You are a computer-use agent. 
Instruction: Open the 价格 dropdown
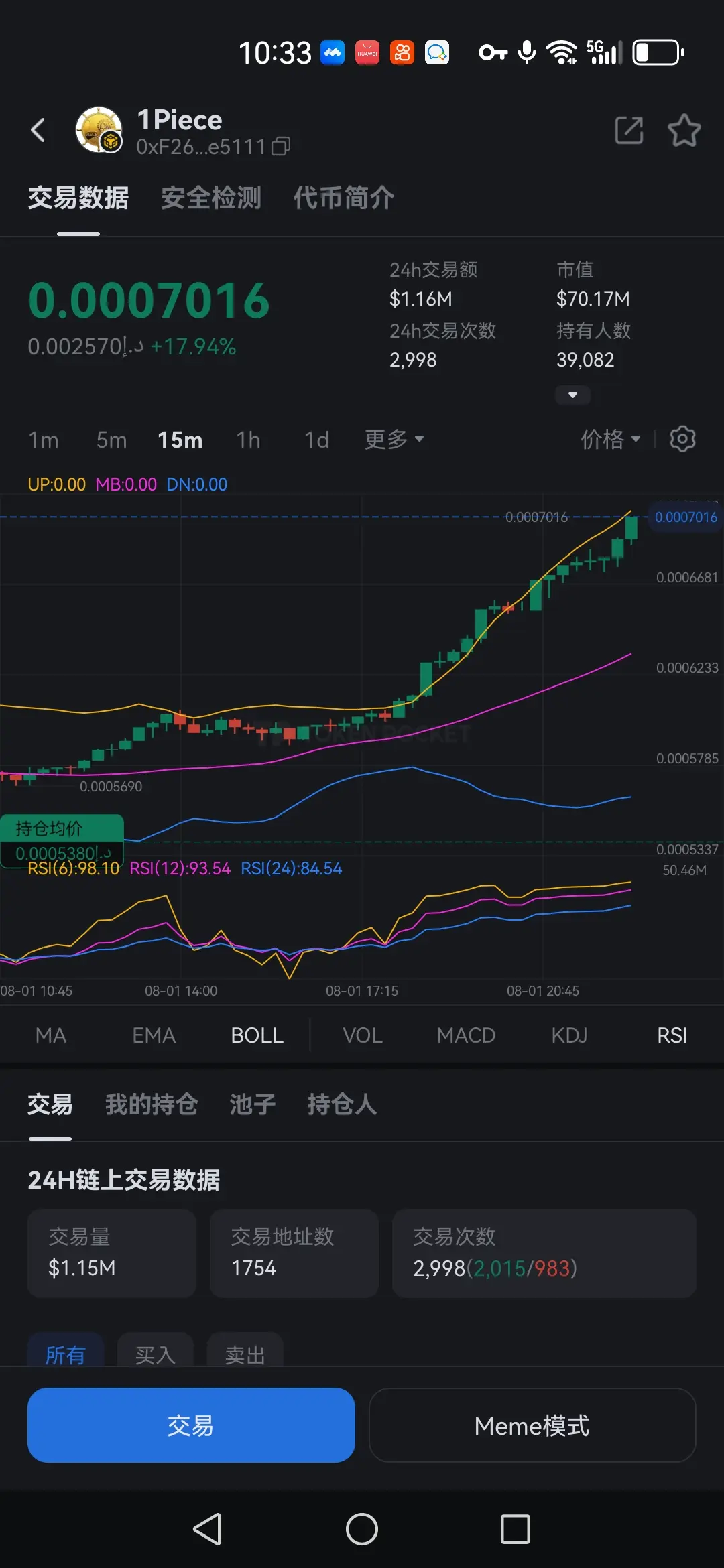pos(610,439)
